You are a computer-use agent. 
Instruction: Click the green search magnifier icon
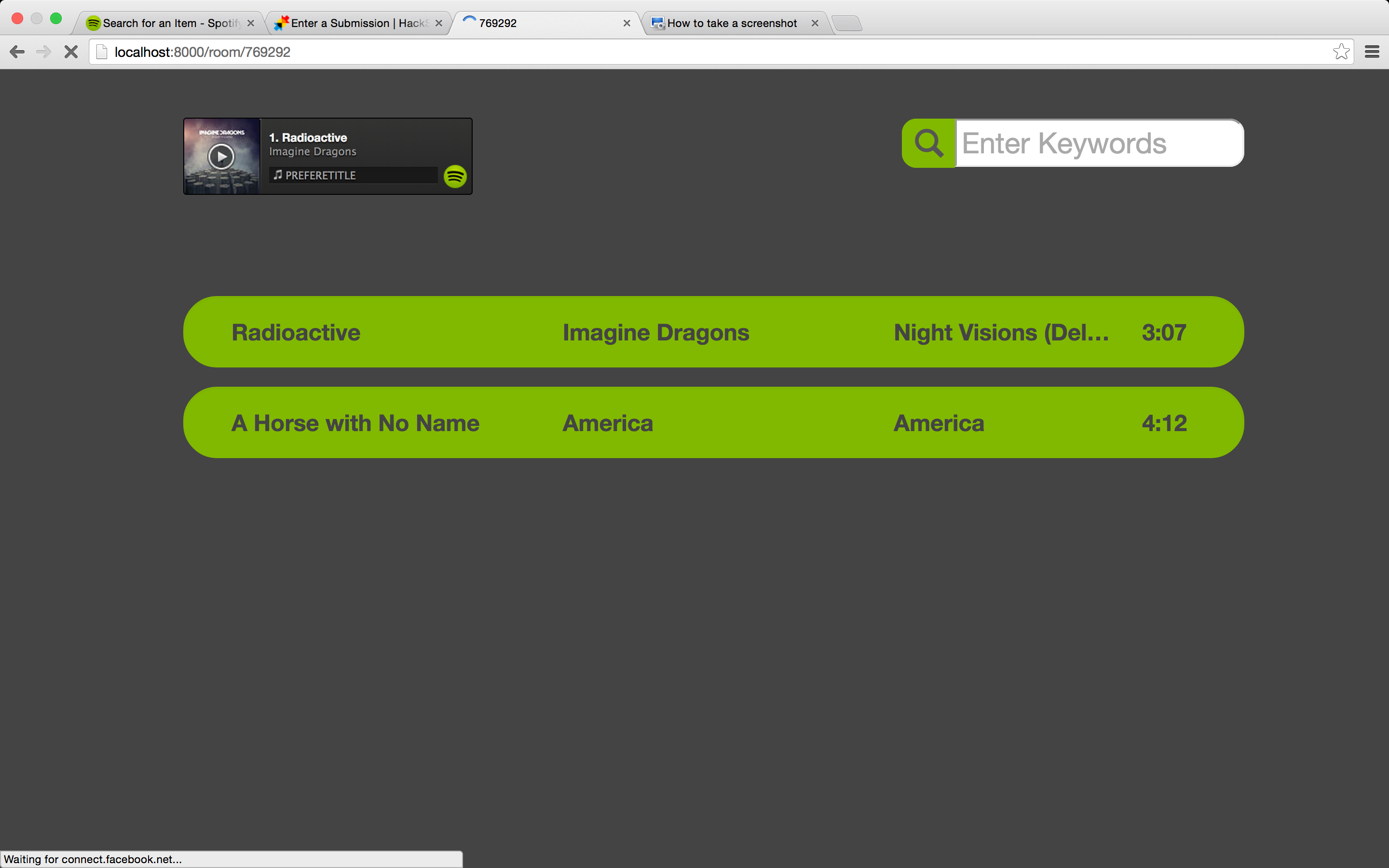tap(929, 143)
